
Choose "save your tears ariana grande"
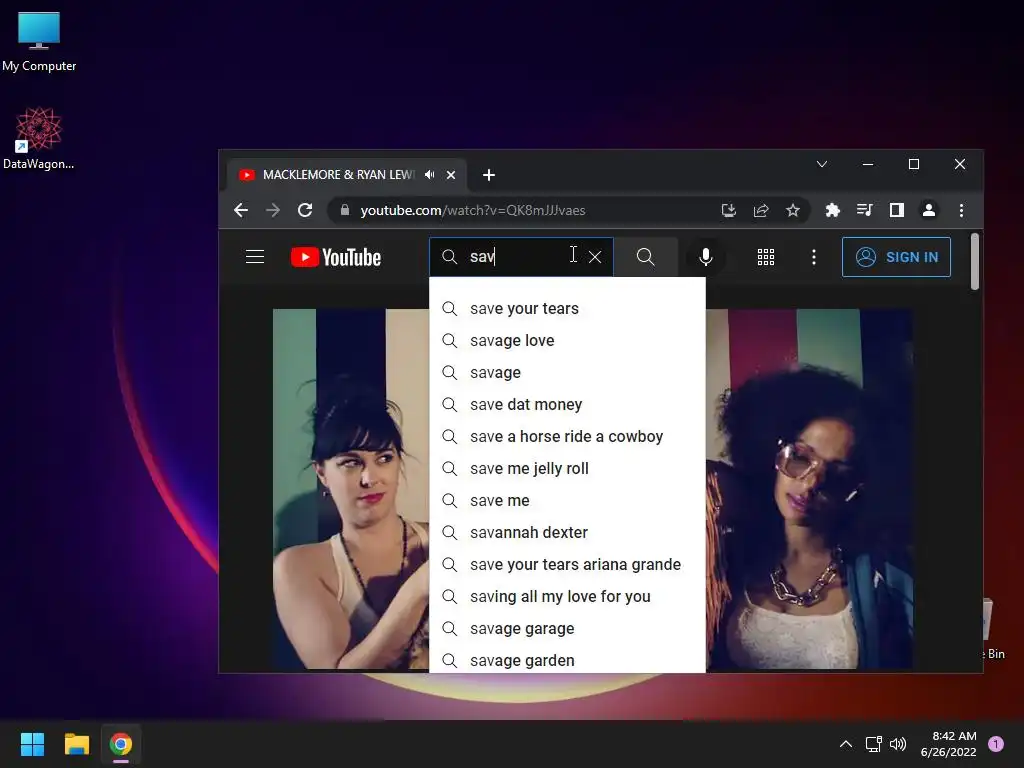[x=567, y=564]
